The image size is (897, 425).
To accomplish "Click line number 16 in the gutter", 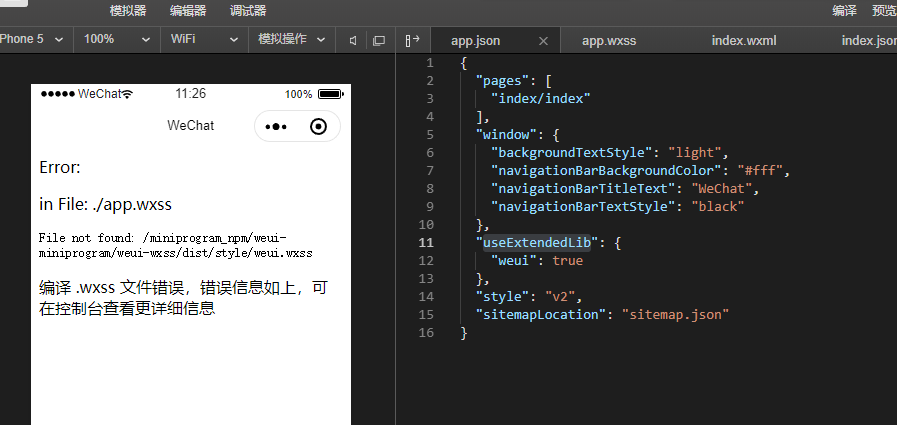I will pyautogui.click(x=426, y=332).
